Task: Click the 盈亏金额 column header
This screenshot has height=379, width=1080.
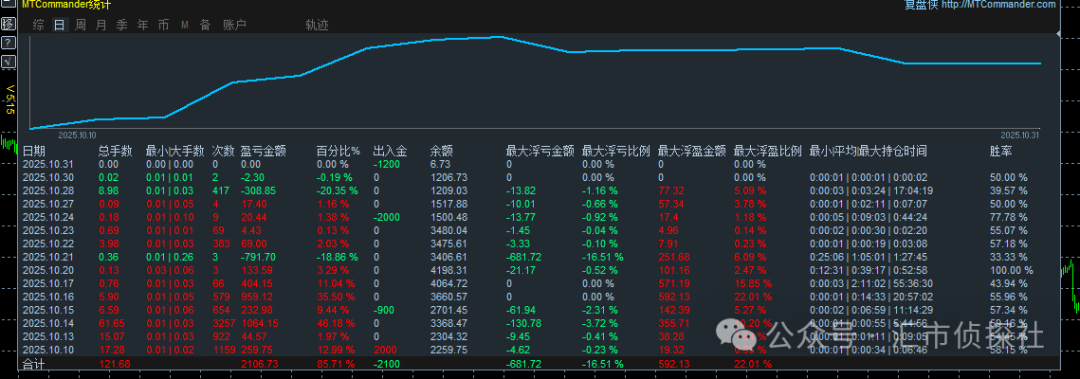Action: [263, 152]
